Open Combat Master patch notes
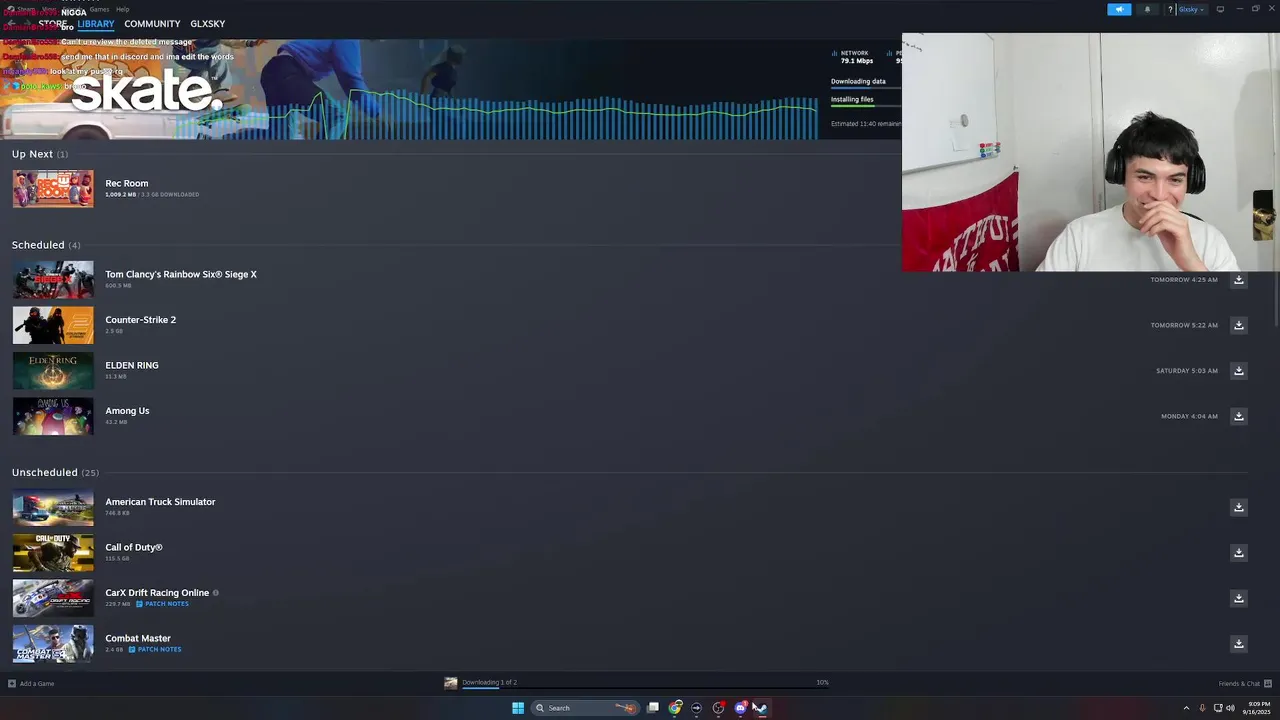Screen dimensions: 1280x720 point(155,650)
